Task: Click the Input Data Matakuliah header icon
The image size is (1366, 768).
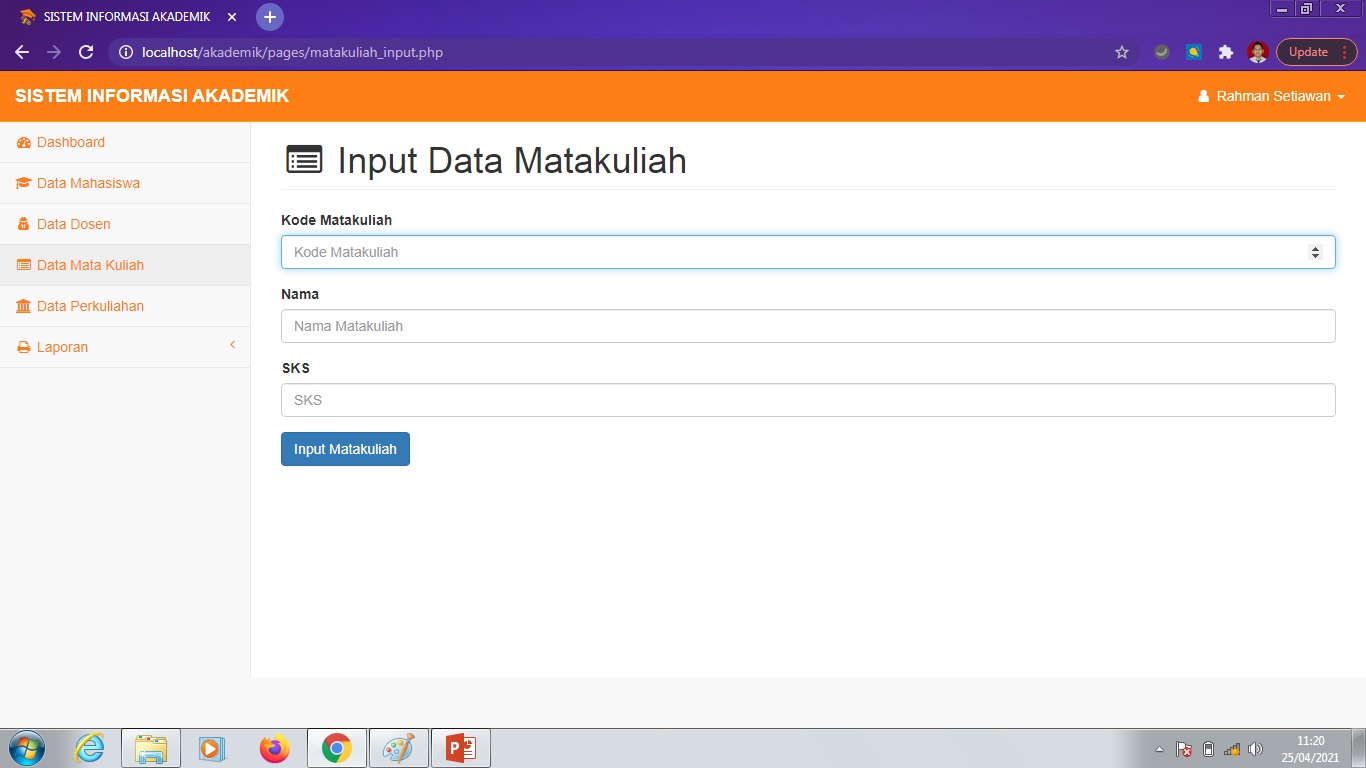Action: coord(303,159)
